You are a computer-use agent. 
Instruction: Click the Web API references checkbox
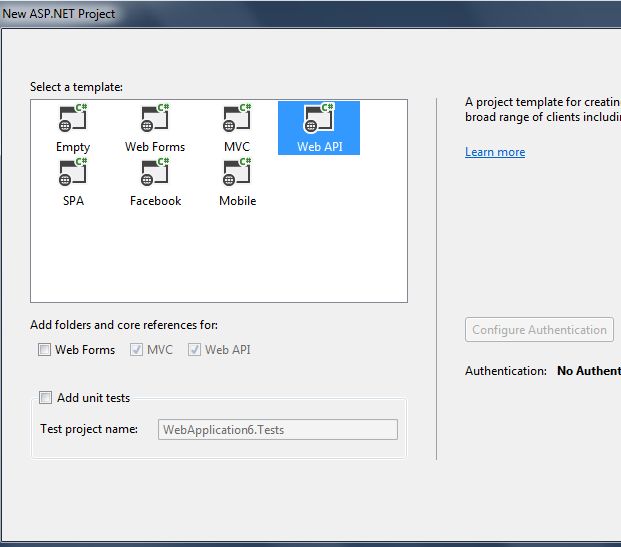194,350
